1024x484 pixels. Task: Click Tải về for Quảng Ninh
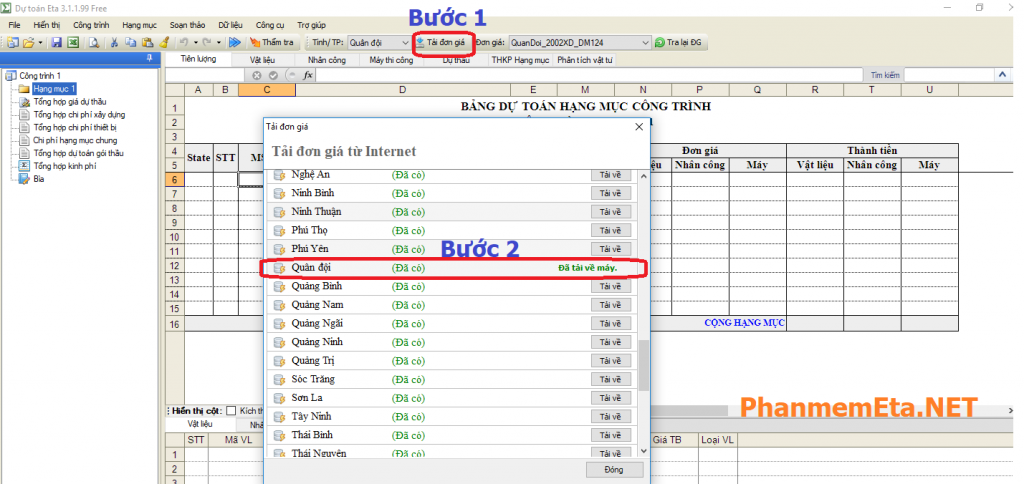pyautogui.click(x=610, y=342)
